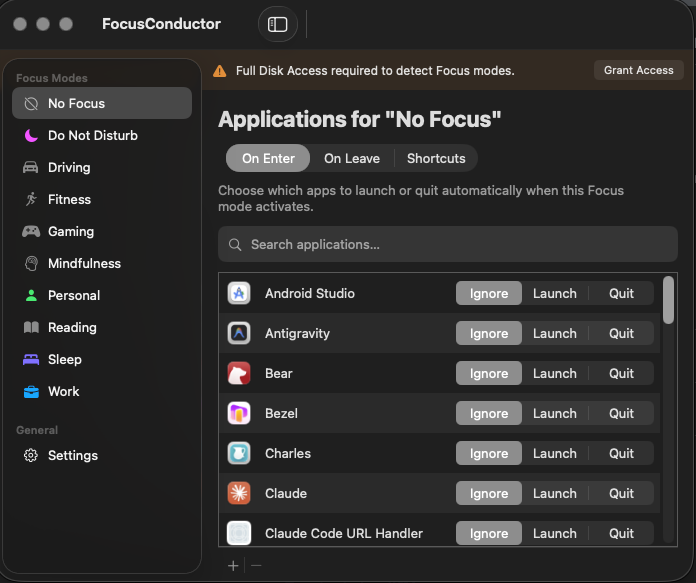This screenshot has height=583, width=696.
Task: Set Bezel to Quit
Action: (621, 413)
